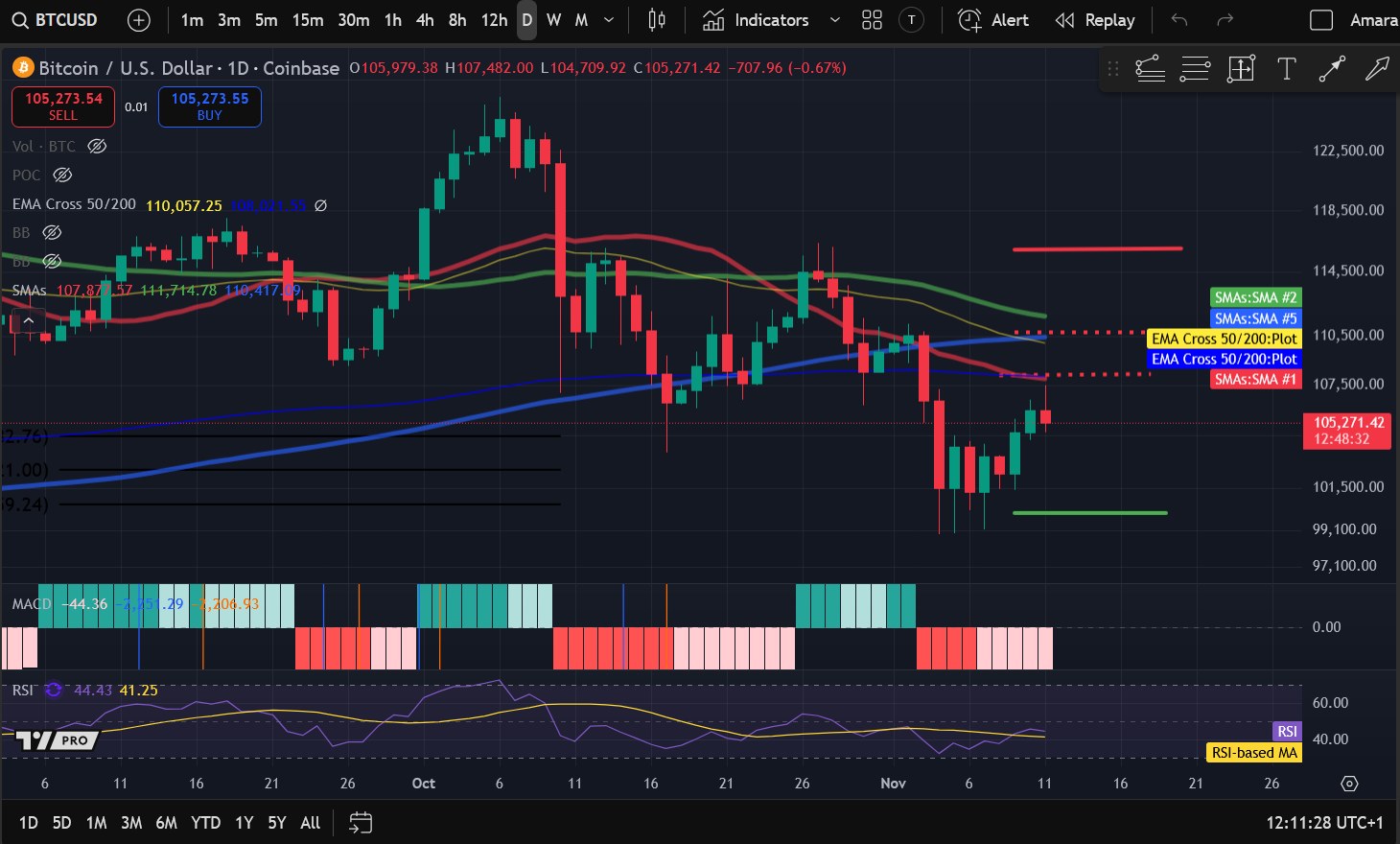
Task: Toggle visibility of the POC indicator
Action: 62,175
